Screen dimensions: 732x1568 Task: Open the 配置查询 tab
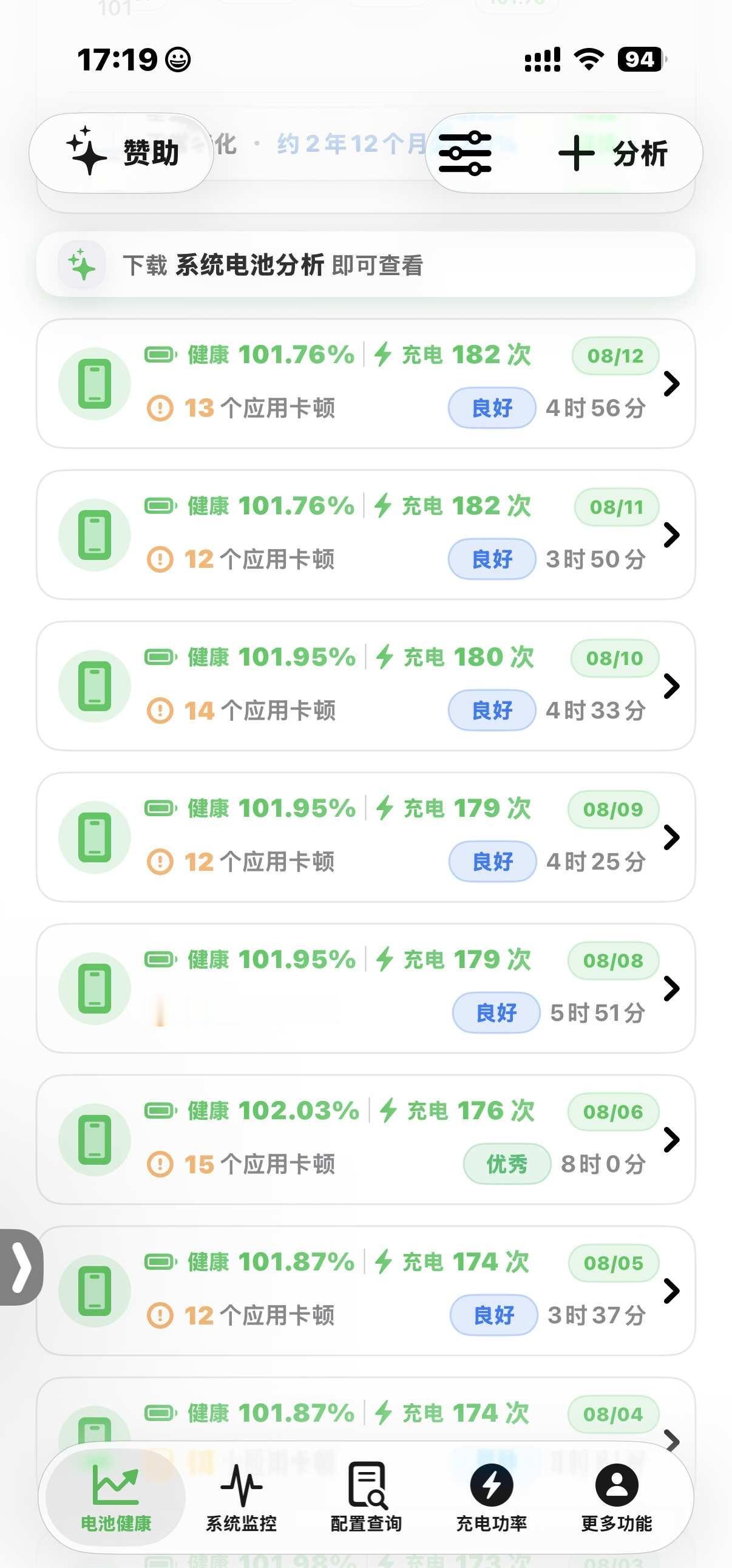367,1497
